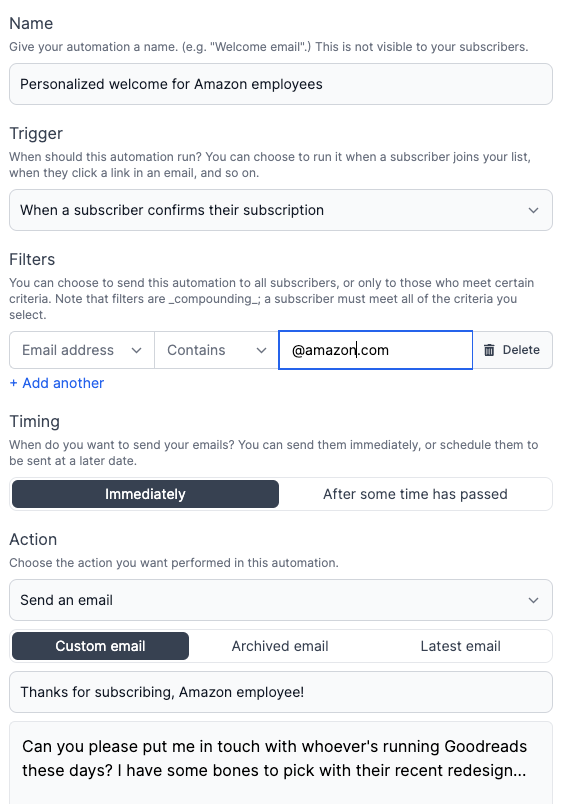Click the plus icon before Add another

(x=13, y=383)
